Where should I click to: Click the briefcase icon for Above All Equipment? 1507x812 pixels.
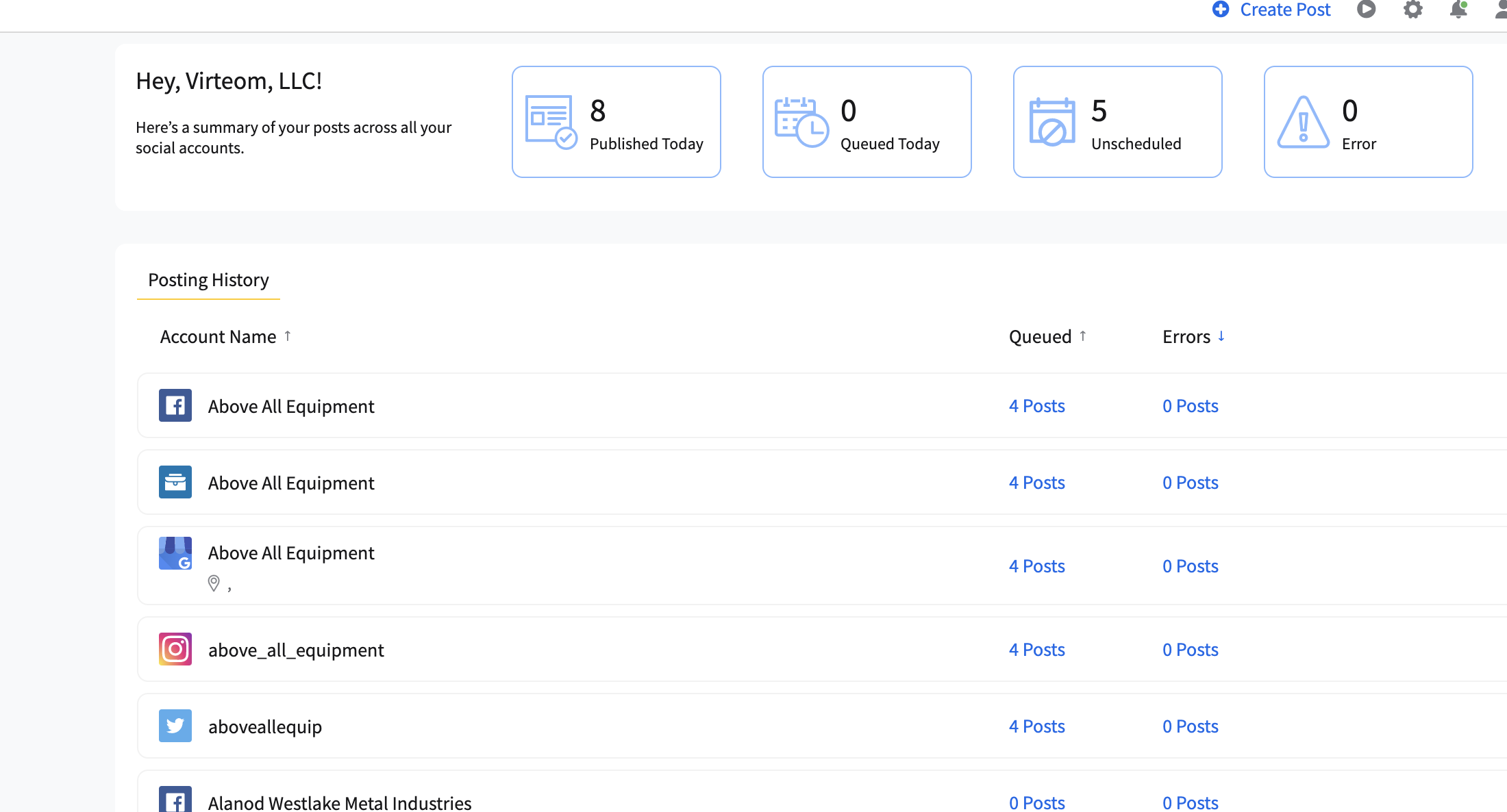175,482
